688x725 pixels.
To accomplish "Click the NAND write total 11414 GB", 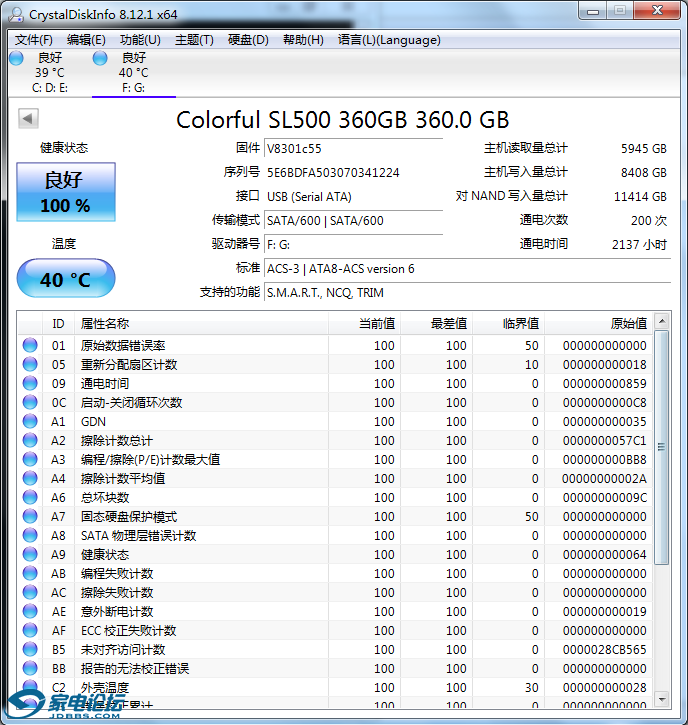I will tap(640, 197).
